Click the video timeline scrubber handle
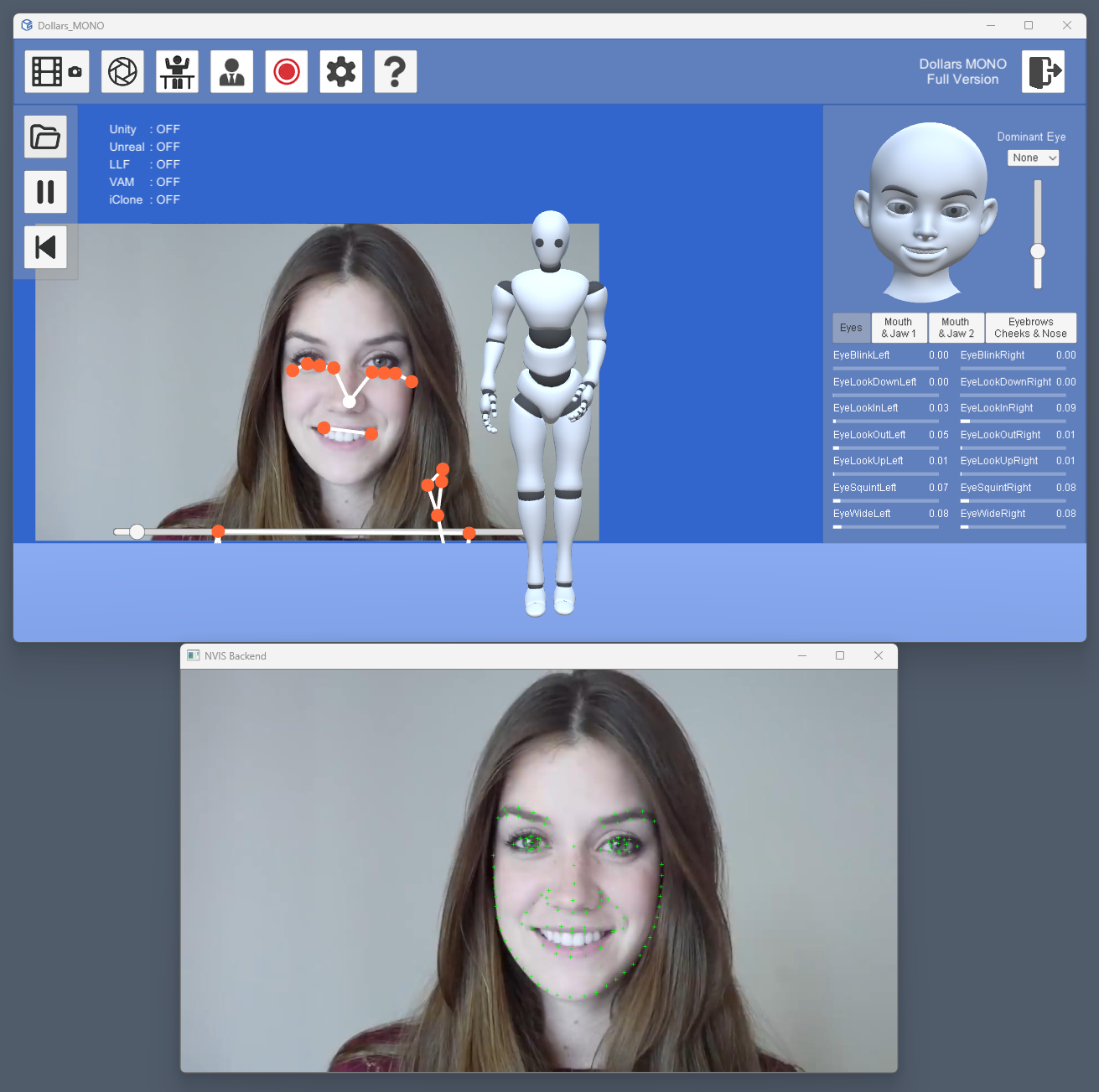Viewport: 1099px width, 1092px height. 137,531
